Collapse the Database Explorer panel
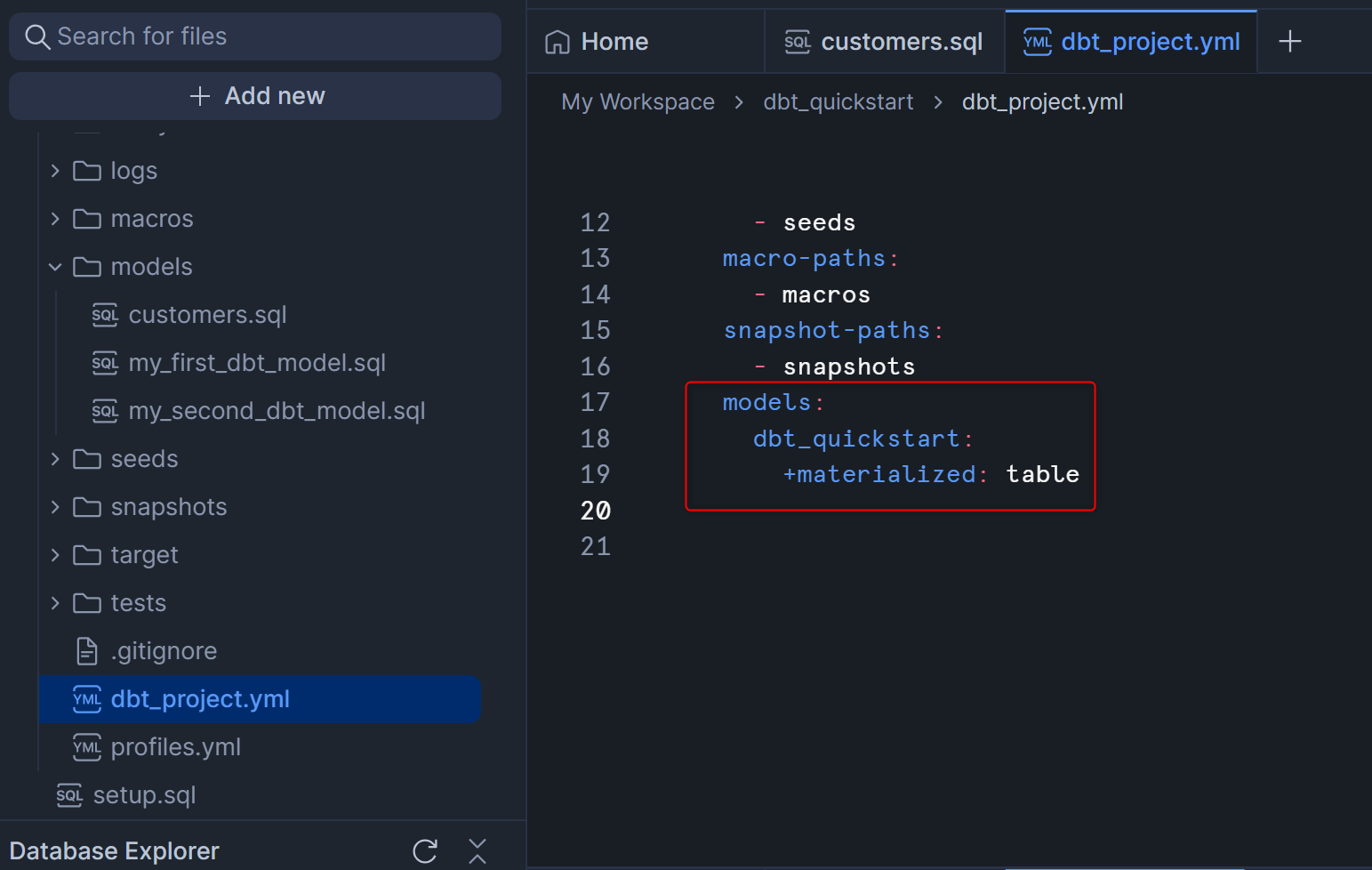 [477, 851]
